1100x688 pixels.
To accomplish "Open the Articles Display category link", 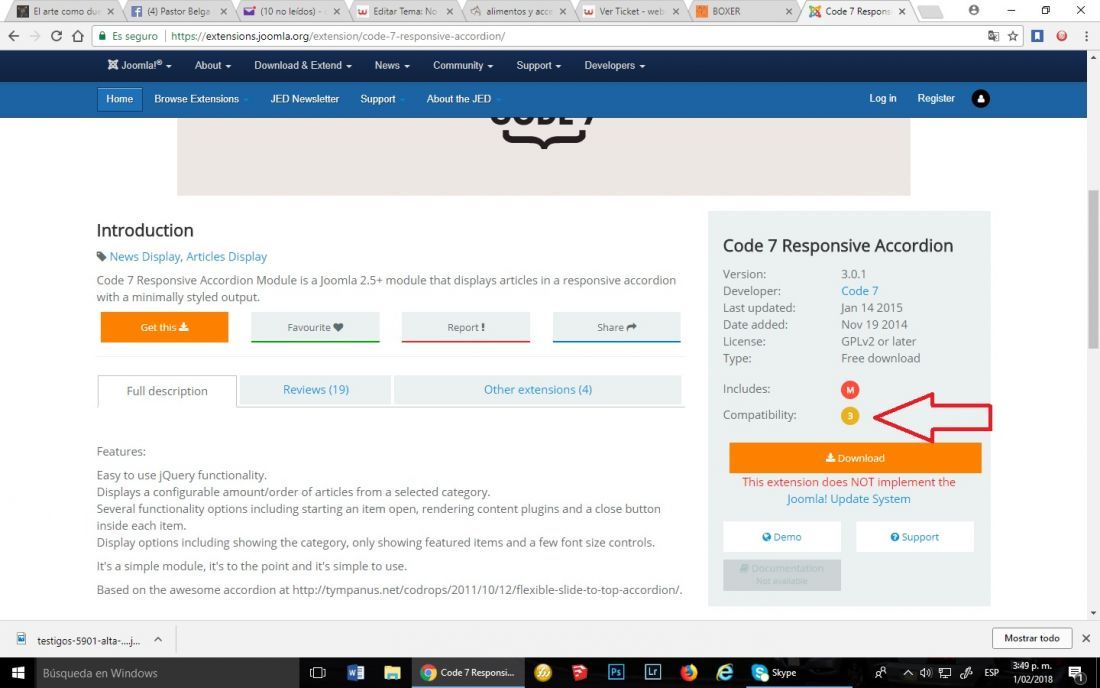I will point(227,257).
